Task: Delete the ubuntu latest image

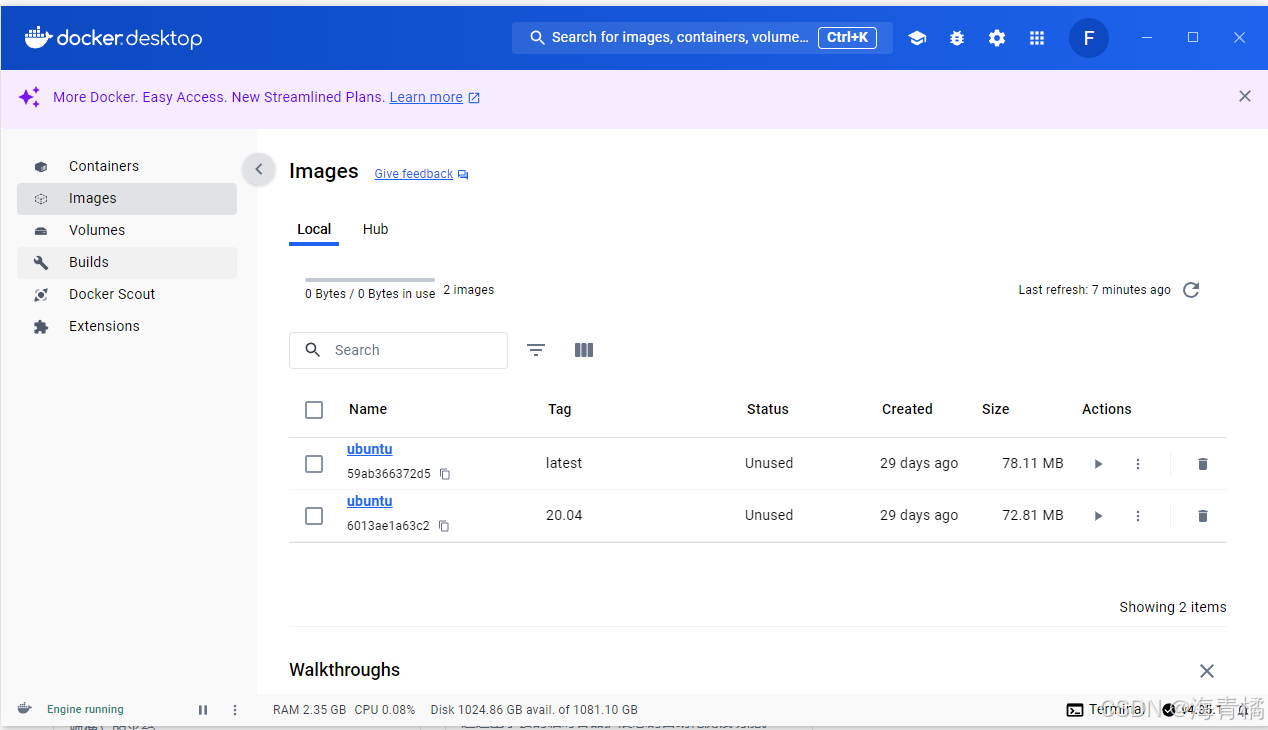Action: coord(1203,464)
